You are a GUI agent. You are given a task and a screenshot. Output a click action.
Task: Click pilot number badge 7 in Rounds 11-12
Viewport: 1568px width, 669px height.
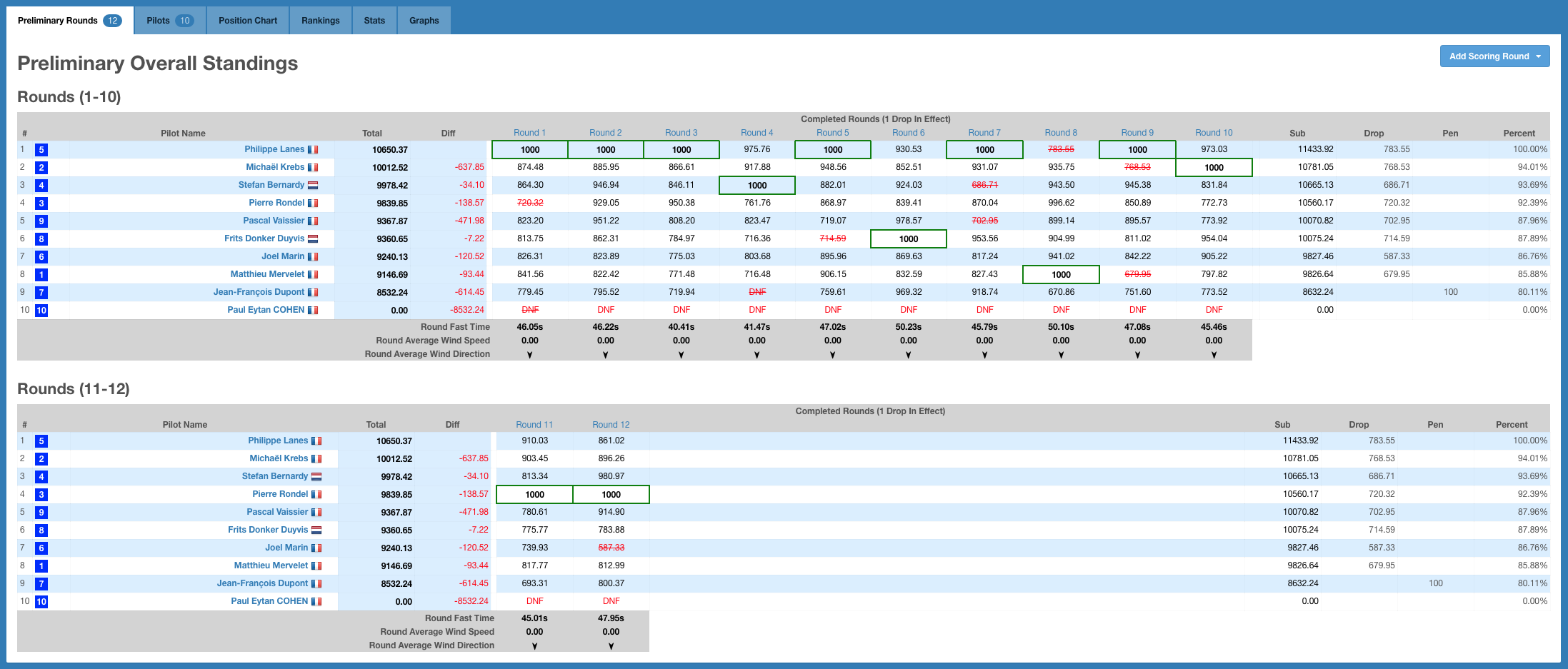pos(41,584)
